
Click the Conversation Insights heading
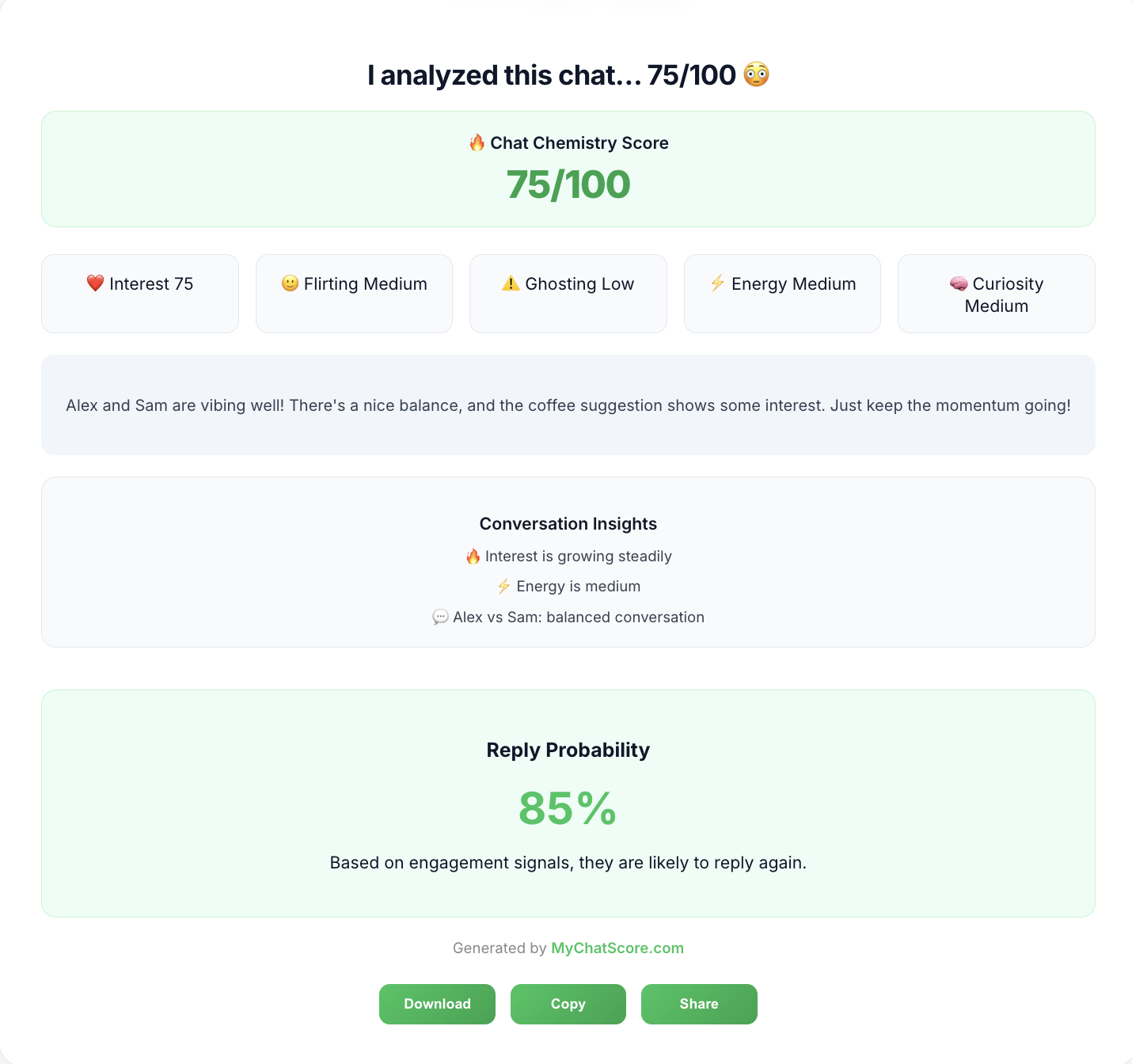[x=568, y=524]
